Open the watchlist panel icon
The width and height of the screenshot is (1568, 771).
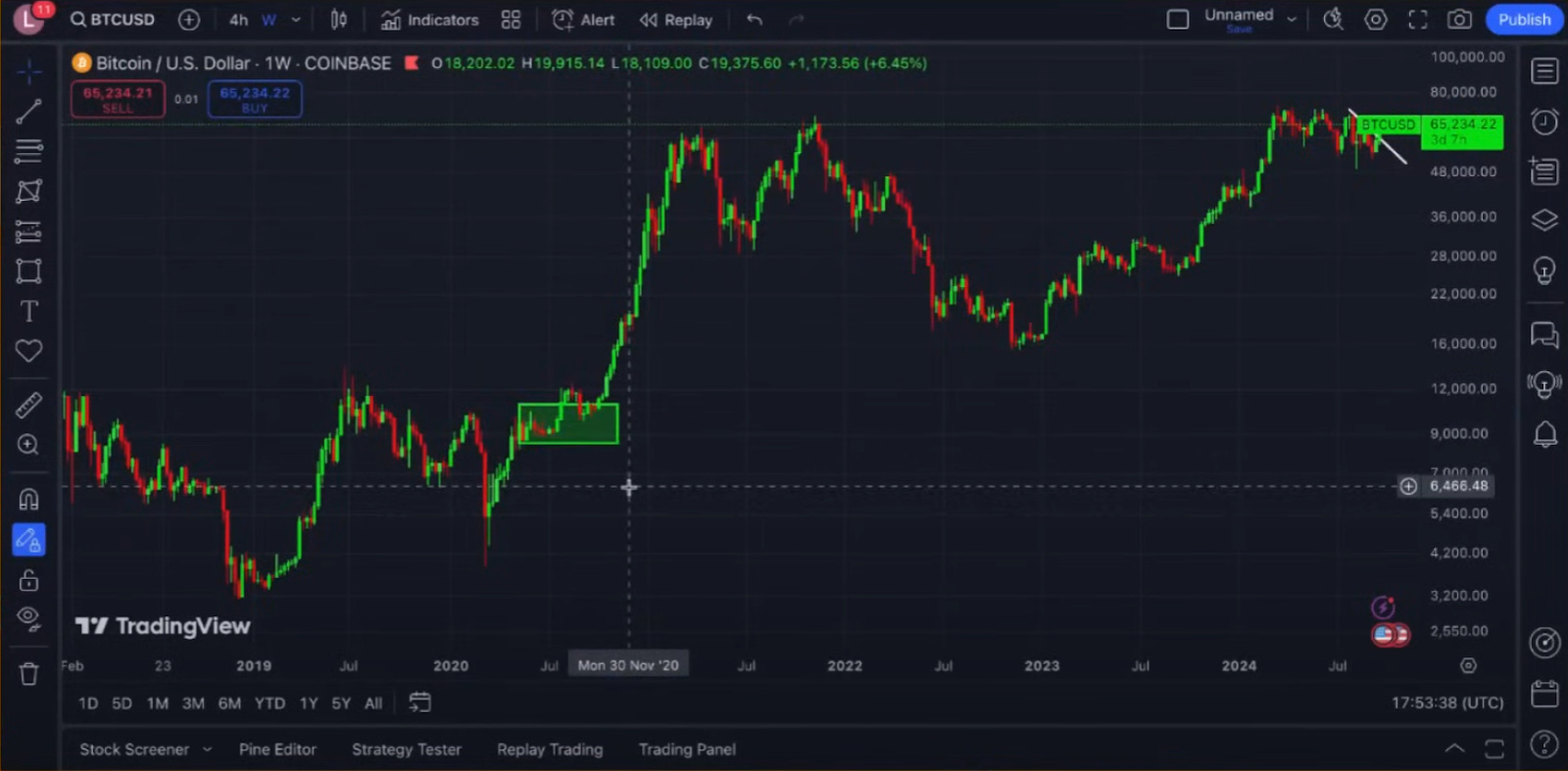pyautogui.click(x=1544, y=72)
